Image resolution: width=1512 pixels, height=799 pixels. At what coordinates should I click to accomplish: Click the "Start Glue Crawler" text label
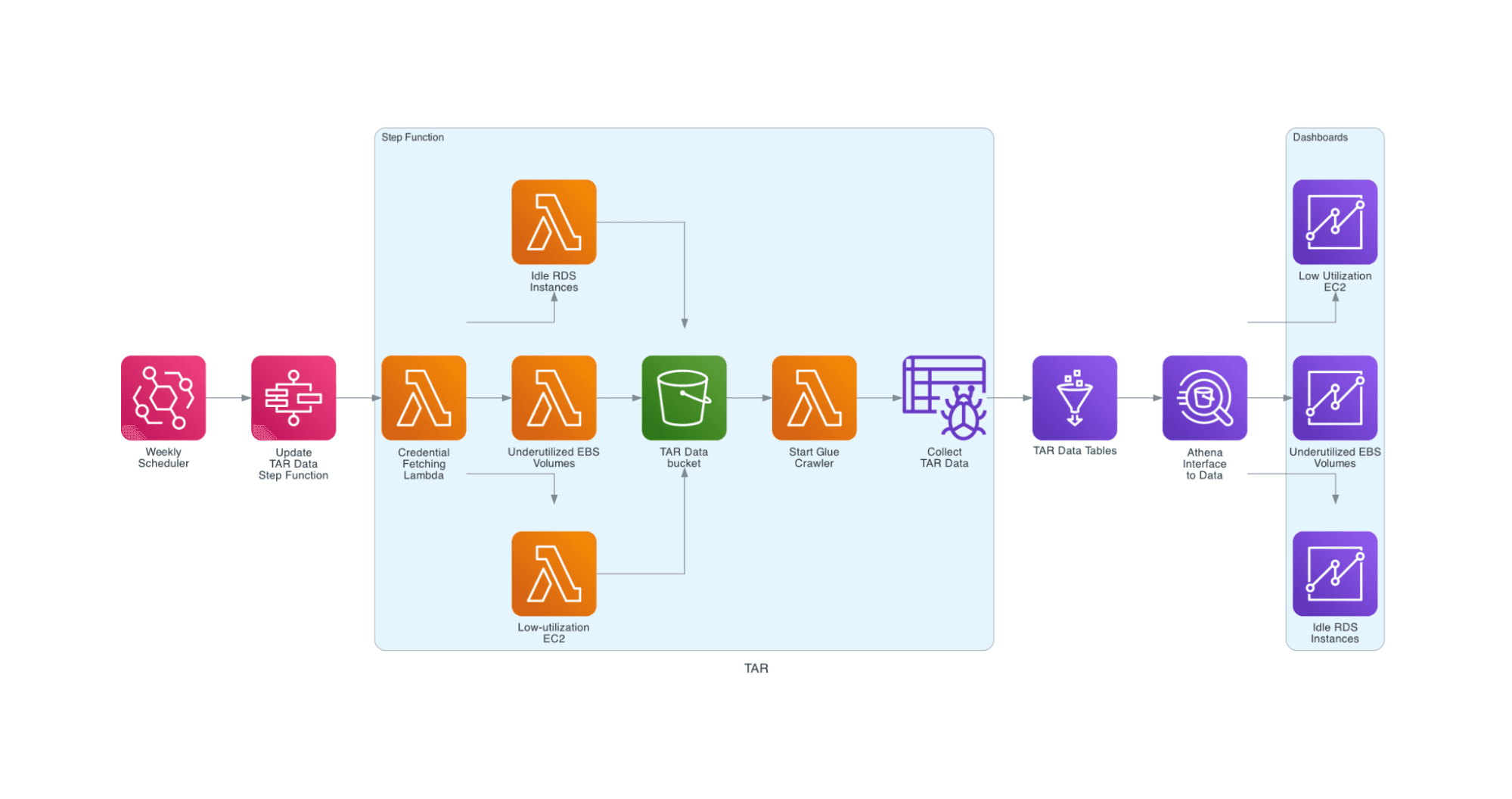click(814, 458)
